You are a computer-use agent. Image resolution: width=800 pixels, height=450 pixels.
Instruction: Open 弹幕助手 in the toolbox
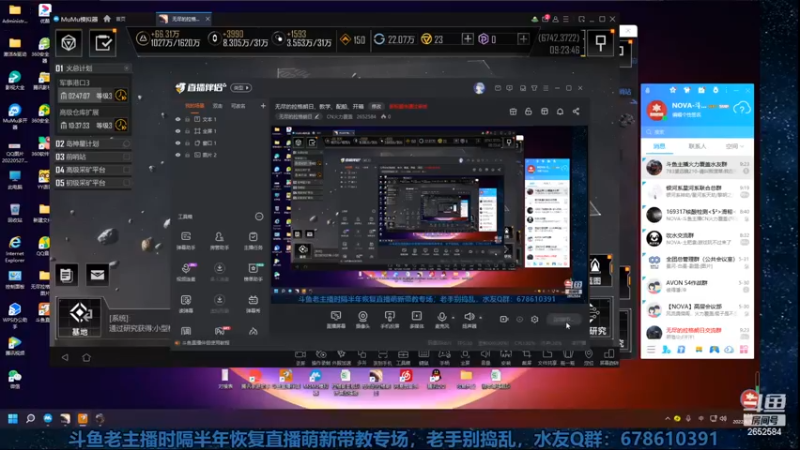pyautogui.click(x=186, y=240)
